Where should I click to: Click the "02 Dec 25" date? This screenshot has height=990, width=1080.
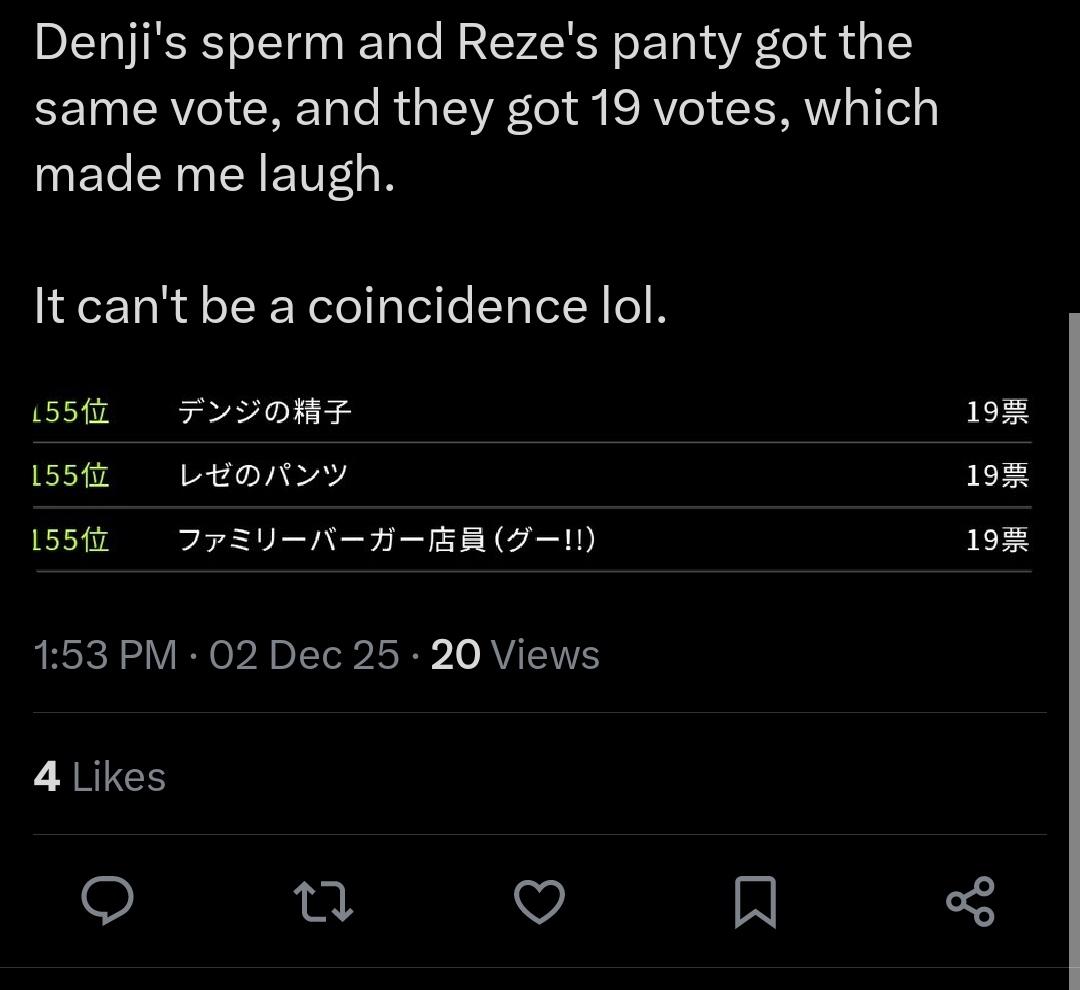pyautogui.click(x=304, y=655)
